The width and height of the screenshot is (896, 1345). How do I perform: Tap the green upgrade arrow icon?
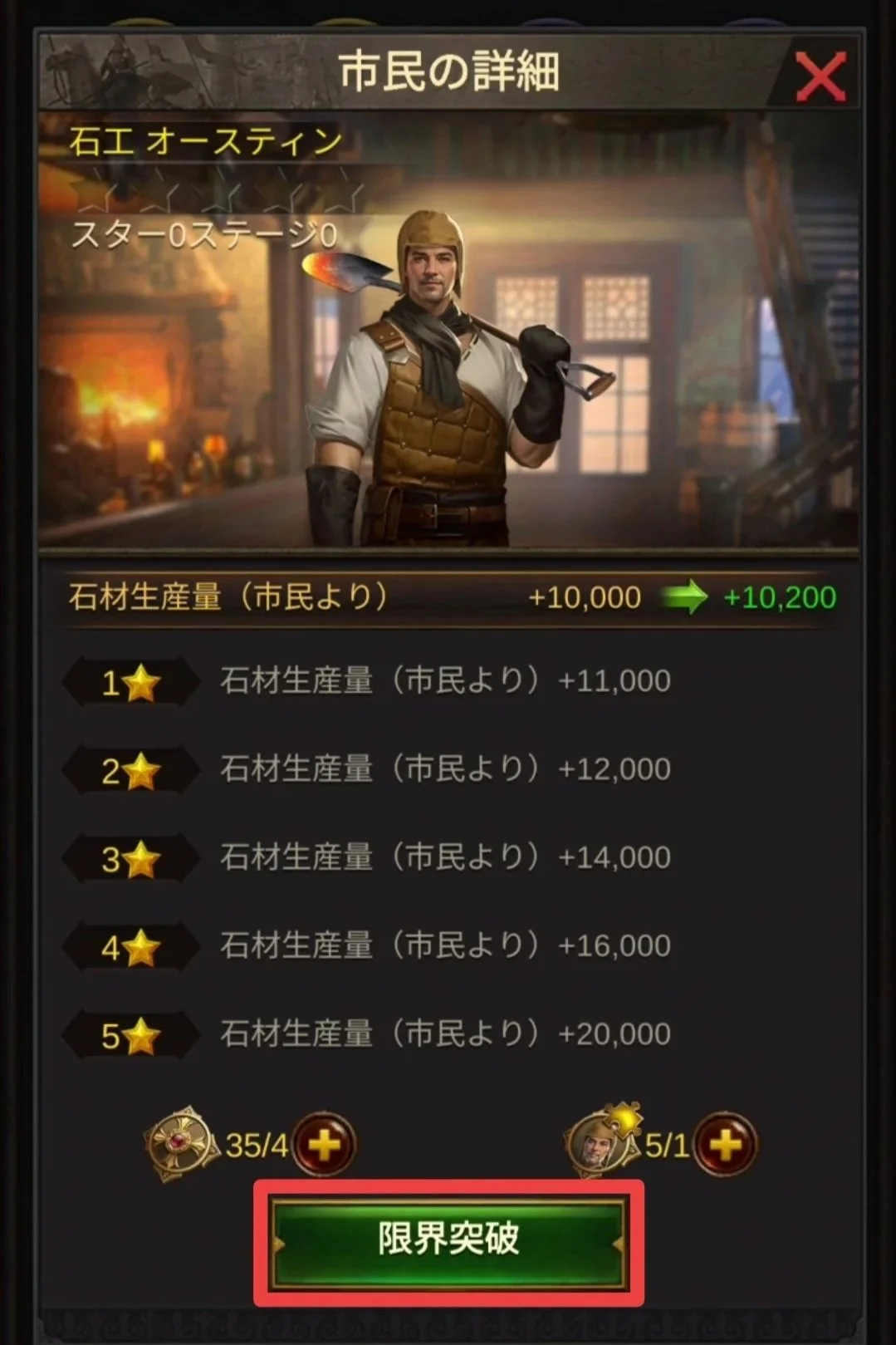[683, 597]
